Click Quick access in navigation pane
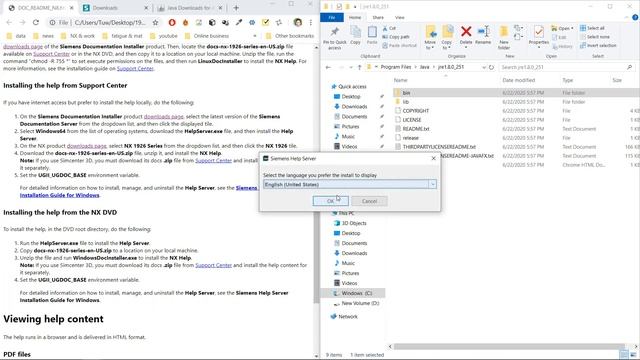640x360 pixels. [352, 87]
